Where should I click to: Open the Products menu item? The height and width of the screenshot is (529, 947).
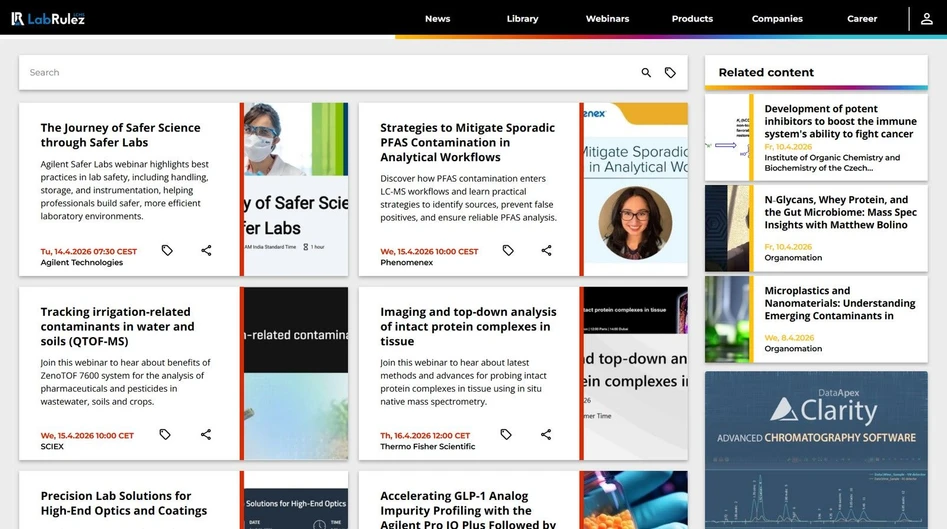[692, 19]
